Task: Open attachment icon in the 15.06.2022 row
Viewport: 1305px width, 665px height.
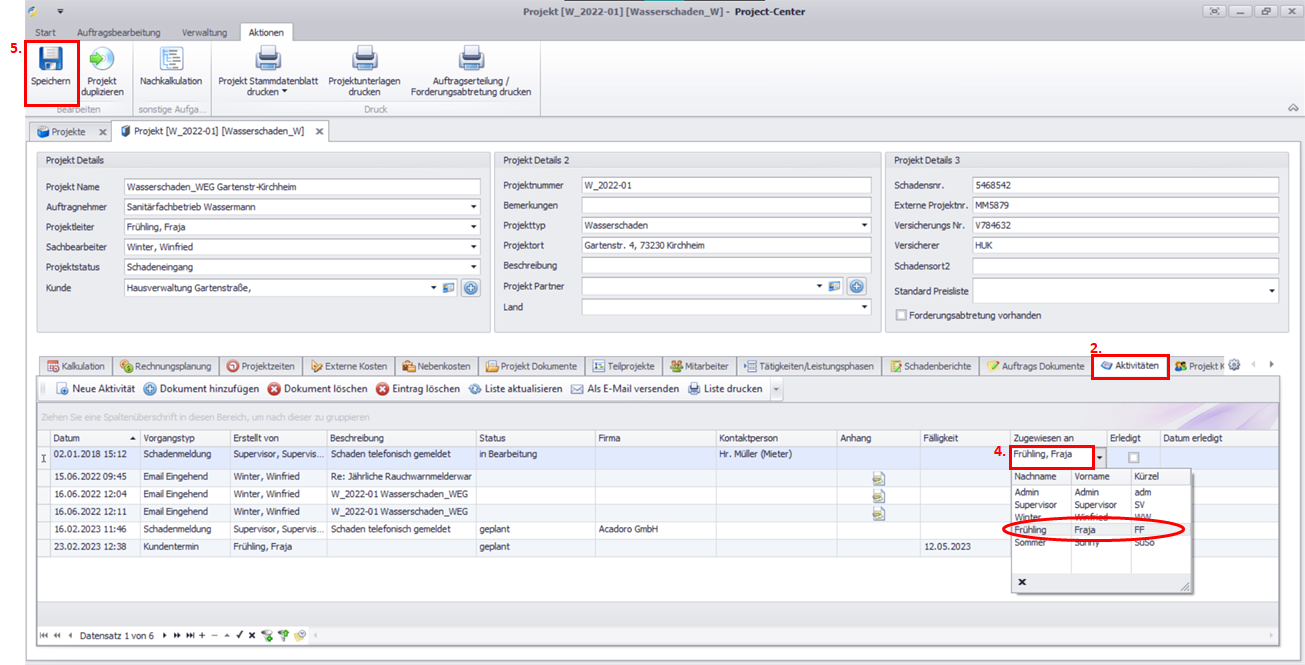Action: click(878, 479)
